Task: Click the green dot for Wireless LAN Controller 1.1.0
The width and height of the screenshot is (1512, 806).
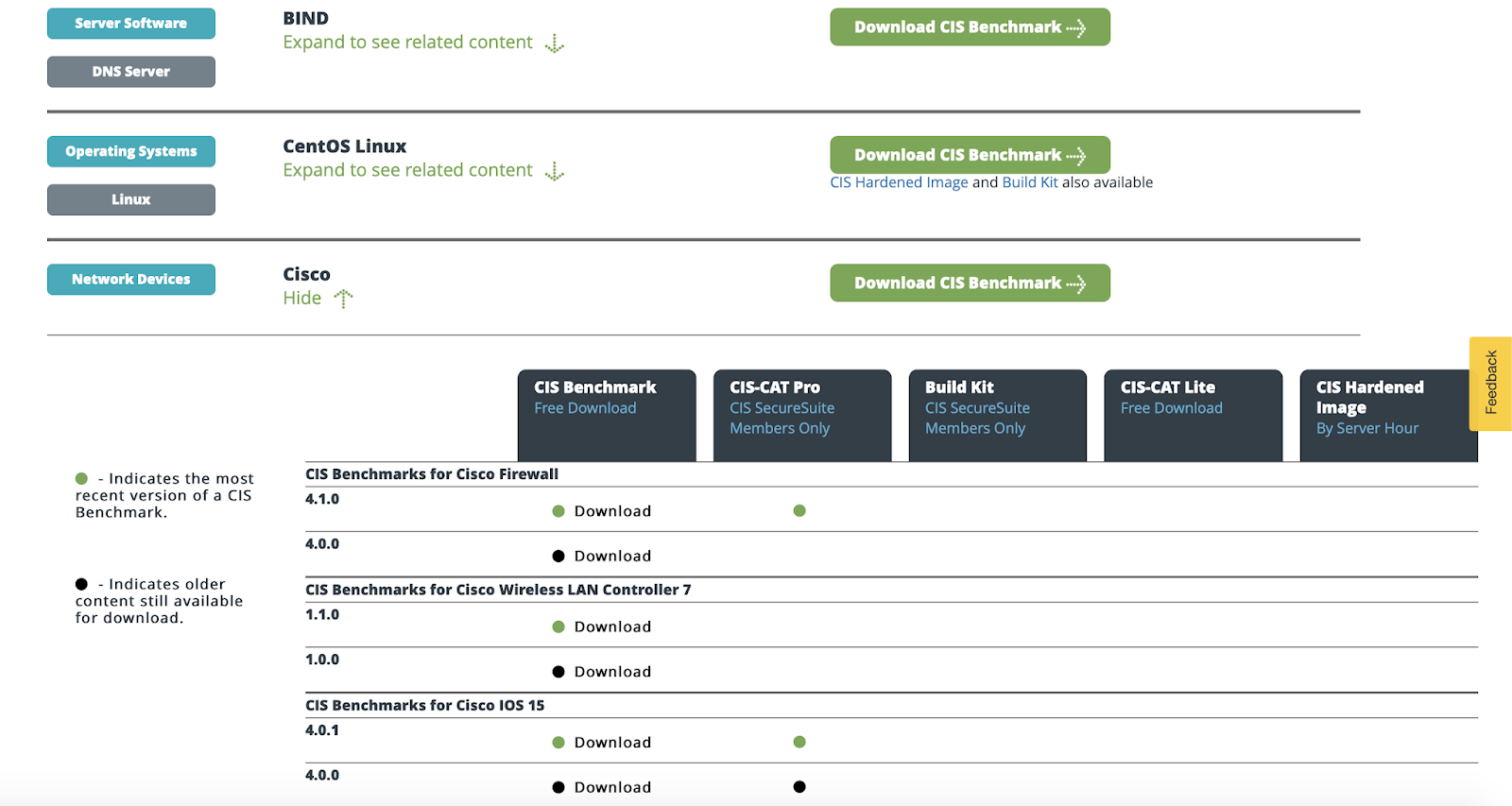Action: click(x=558, y=626)
